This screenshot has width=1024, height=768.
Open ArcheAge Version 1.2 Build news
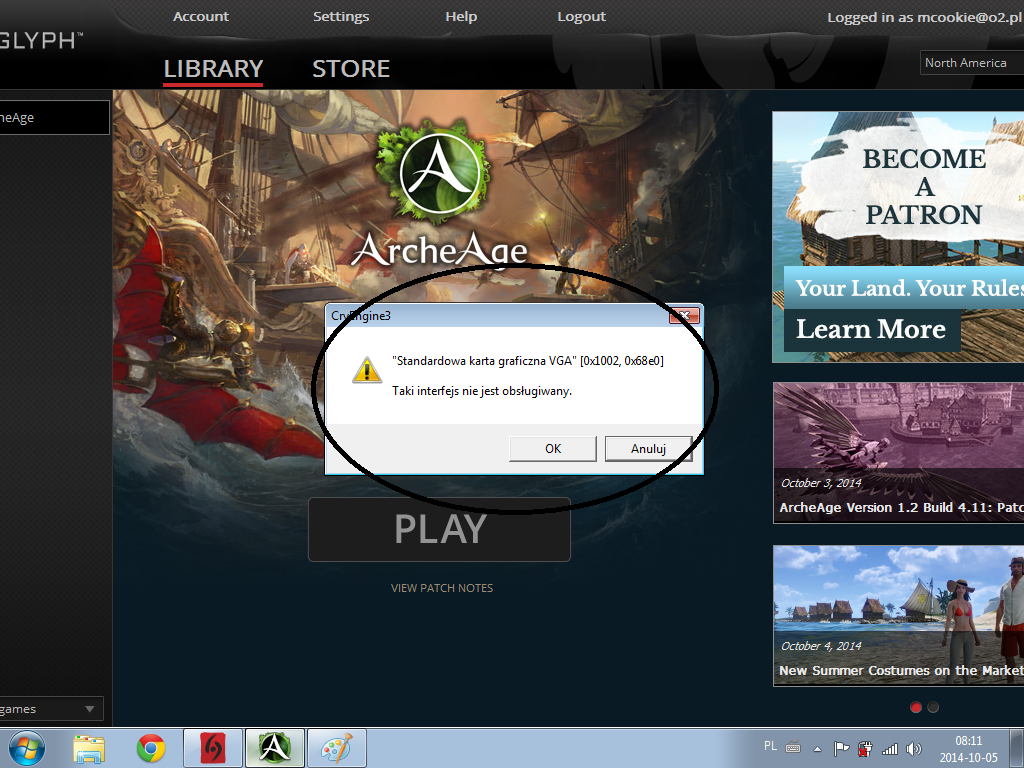point(899,453)
